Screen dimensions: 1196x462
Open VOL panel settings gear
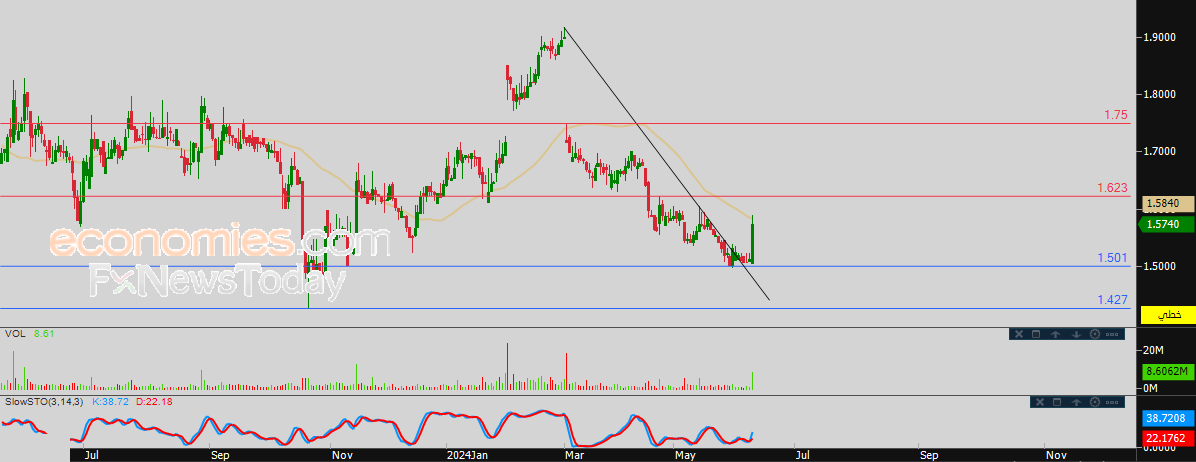(x=1095, y=334)
